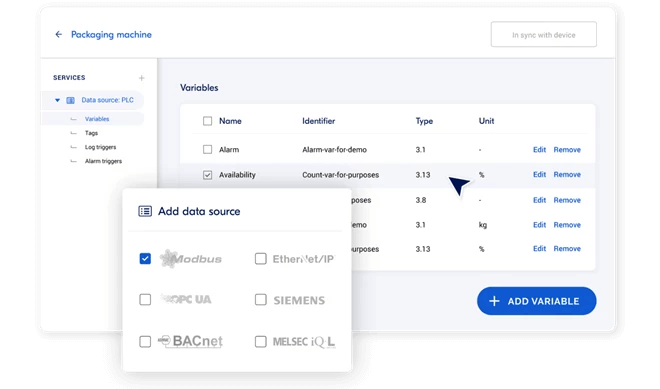Click the Alarm variable name
Viewport: 660px width, 389px height.
(229, 149)
